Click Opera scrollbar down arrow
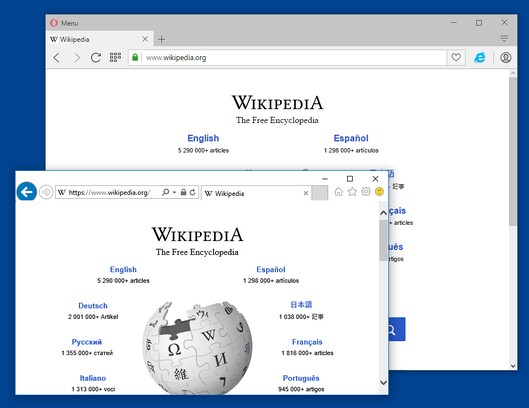The width and height of the screenshot is (529, 408). [x=513, y=366]
